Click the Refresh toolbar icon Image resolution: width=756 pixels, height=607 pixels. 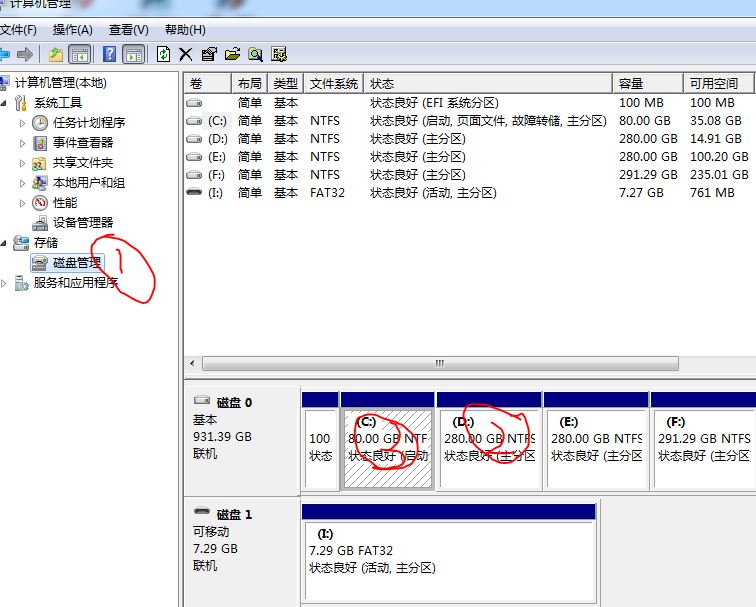[163, 54]
